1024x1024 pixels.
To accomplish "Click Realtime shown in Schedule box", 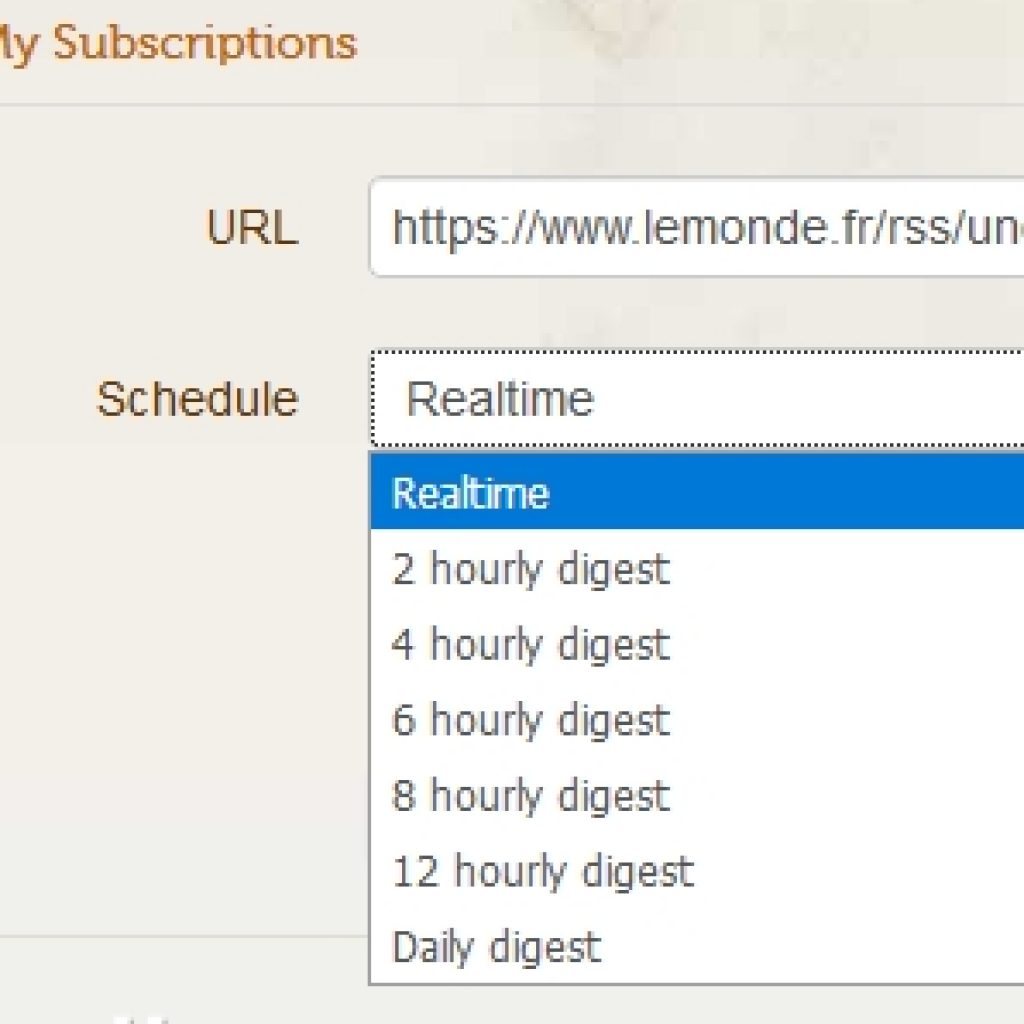I will [x=500, y=399].
